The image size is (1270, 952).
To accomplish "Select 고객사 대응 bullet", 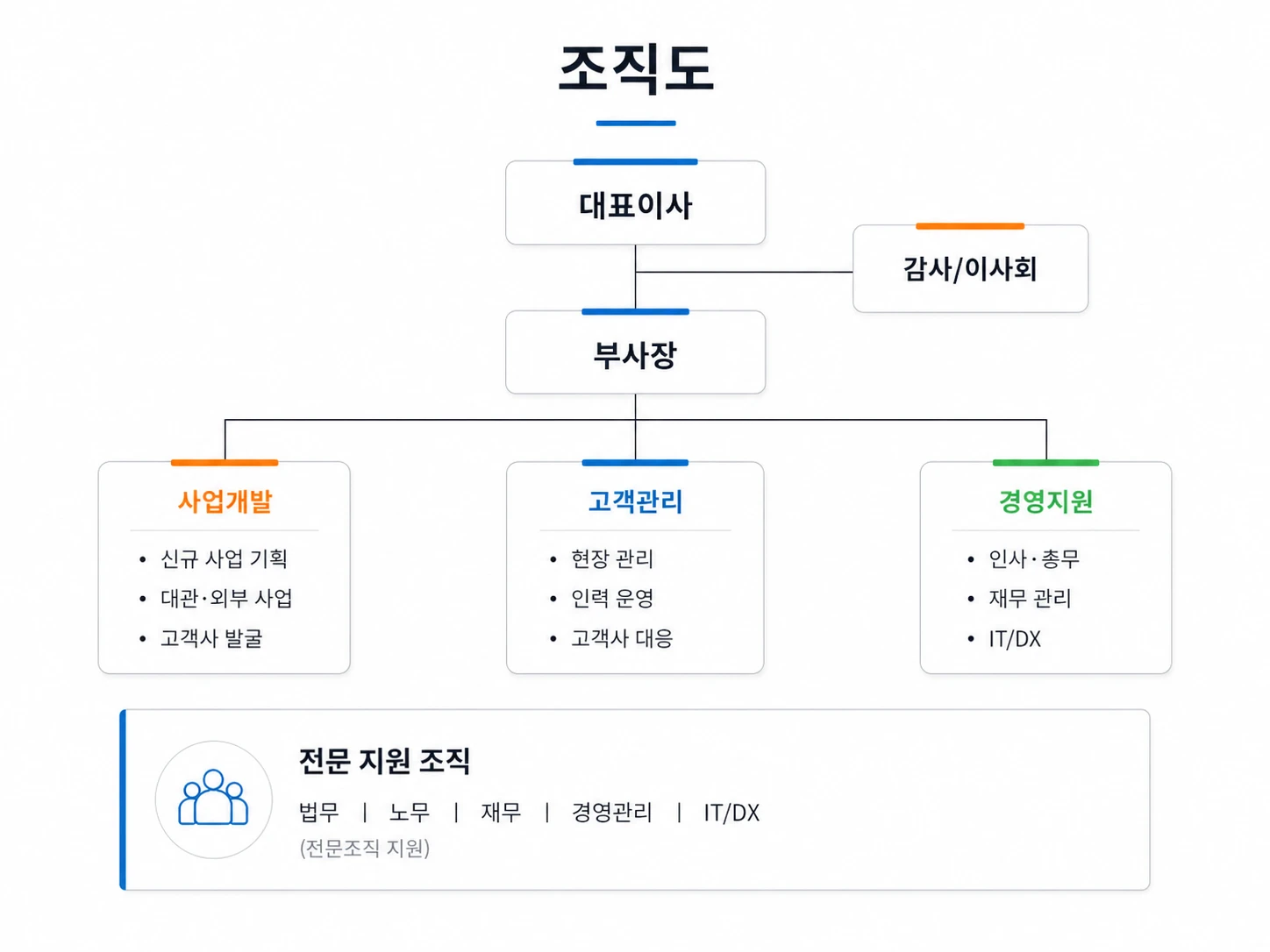I will tap(622, 638).
